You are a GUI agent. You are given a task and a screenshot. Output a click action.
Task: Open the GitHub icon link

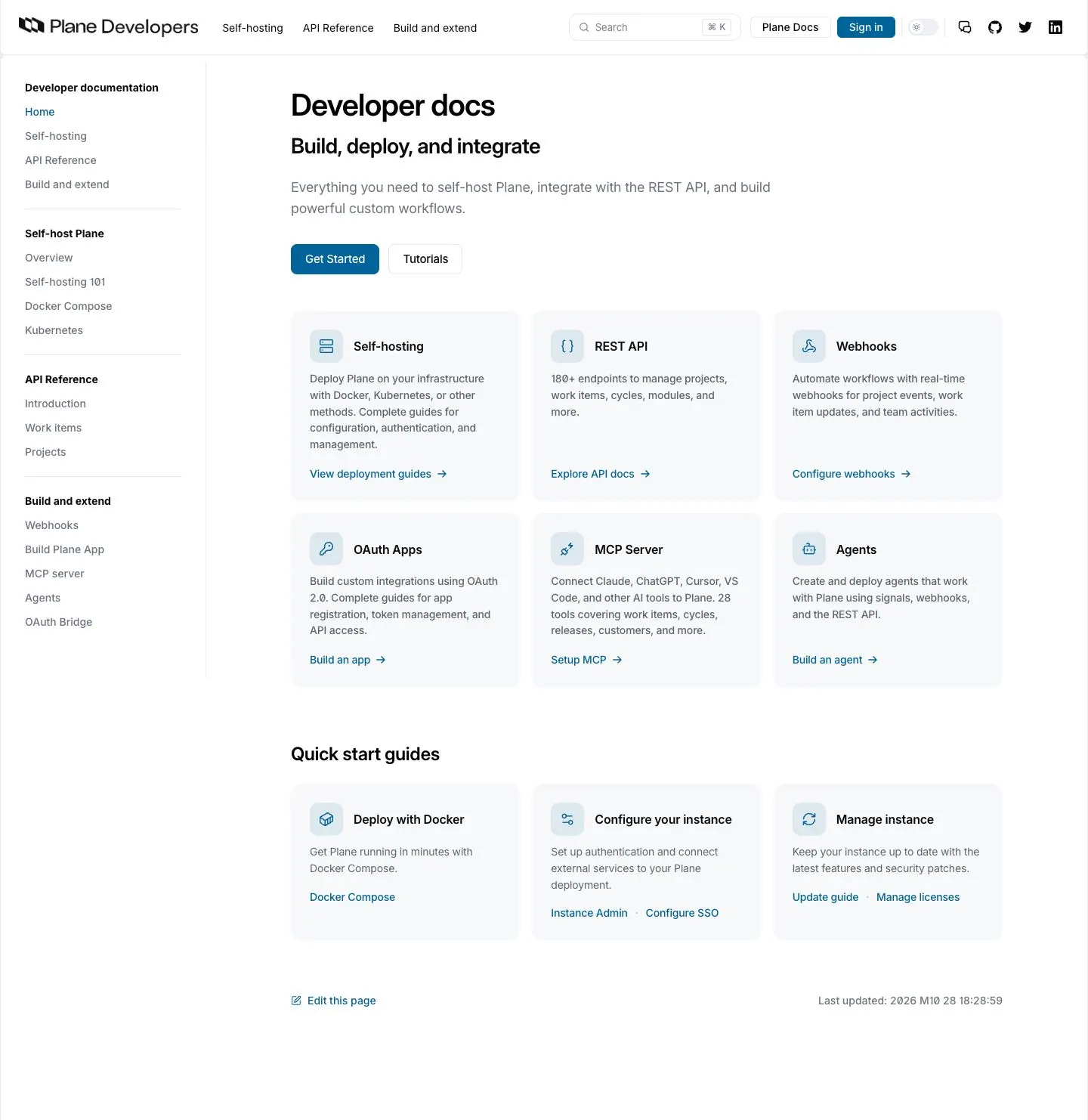pos(995,27)
